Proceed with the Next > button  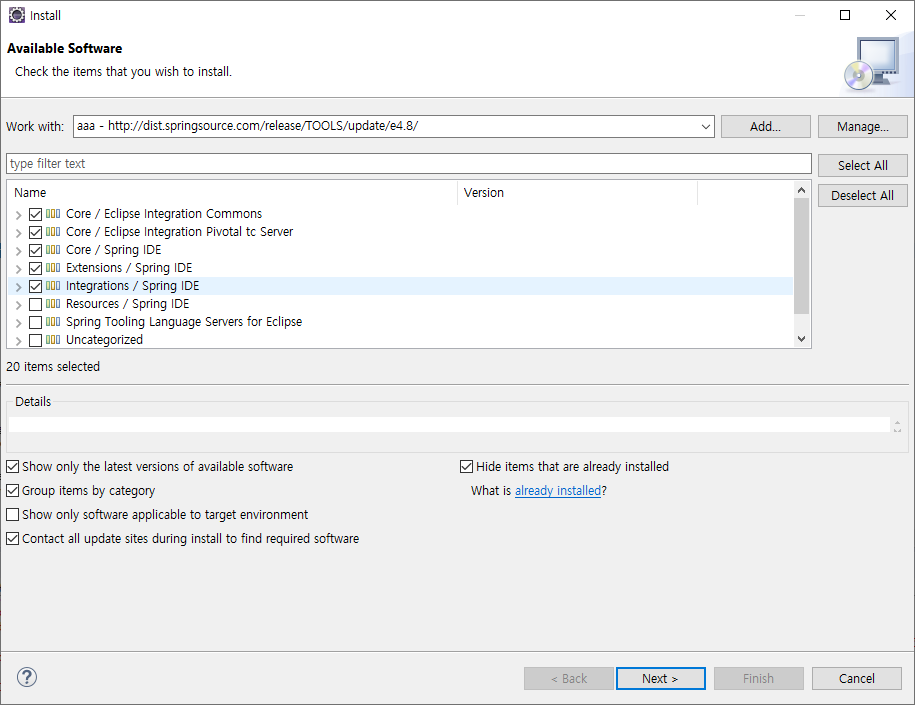661,678
